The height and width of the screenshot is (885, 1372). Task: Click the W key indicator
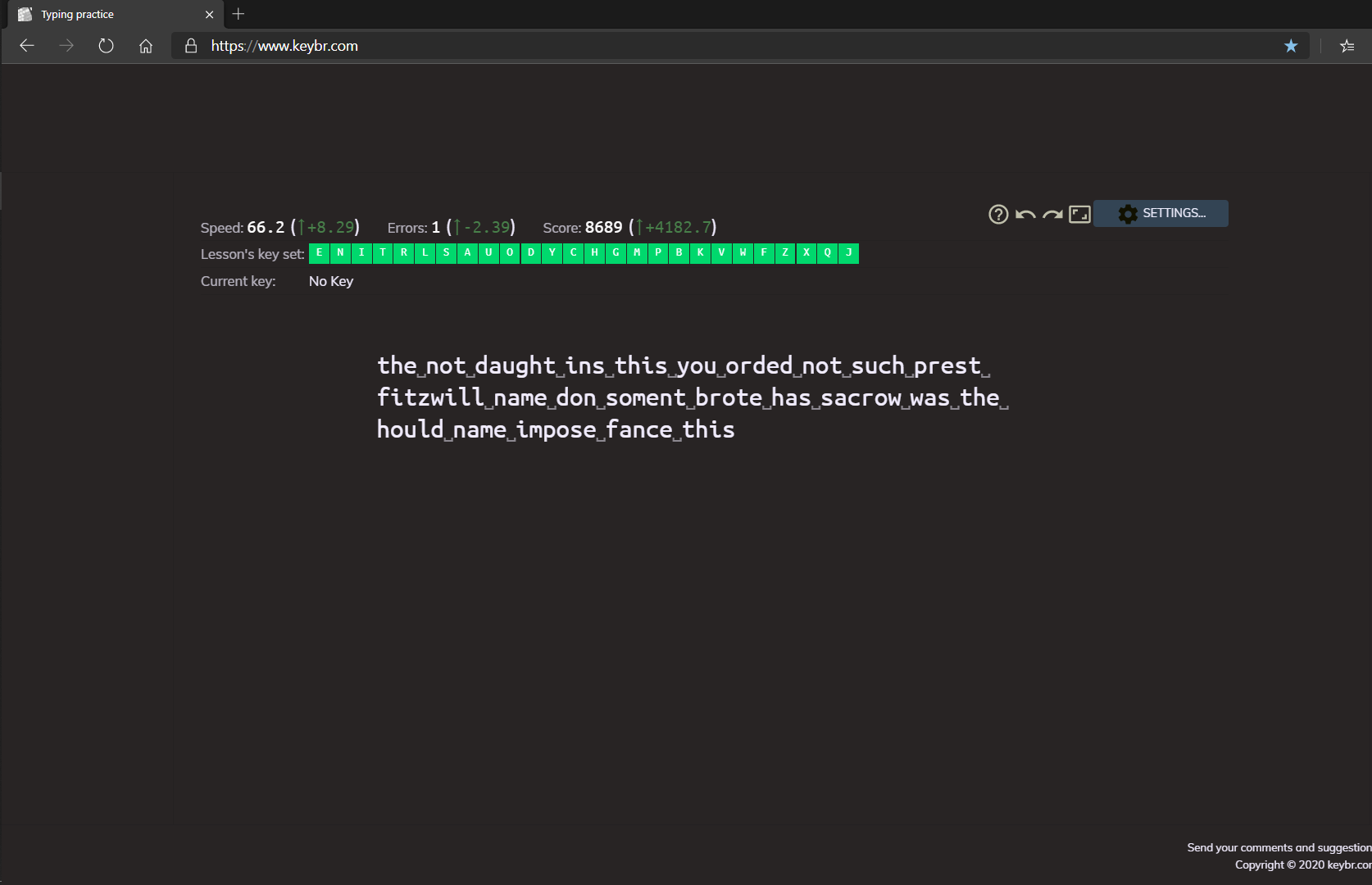[743, 253]
